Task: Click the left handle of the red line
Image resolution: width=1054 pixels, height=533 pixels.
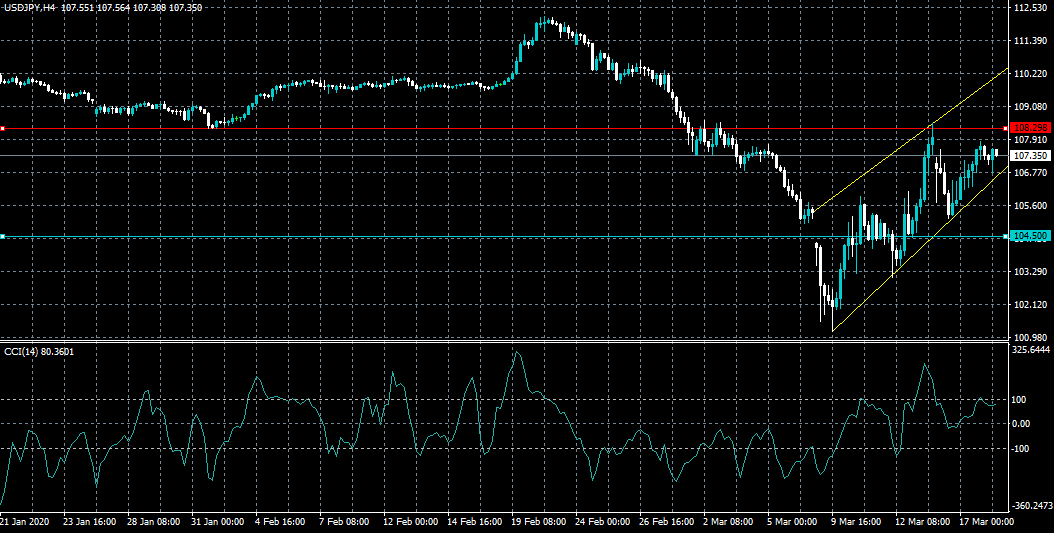Action: (x=3, y=128)
